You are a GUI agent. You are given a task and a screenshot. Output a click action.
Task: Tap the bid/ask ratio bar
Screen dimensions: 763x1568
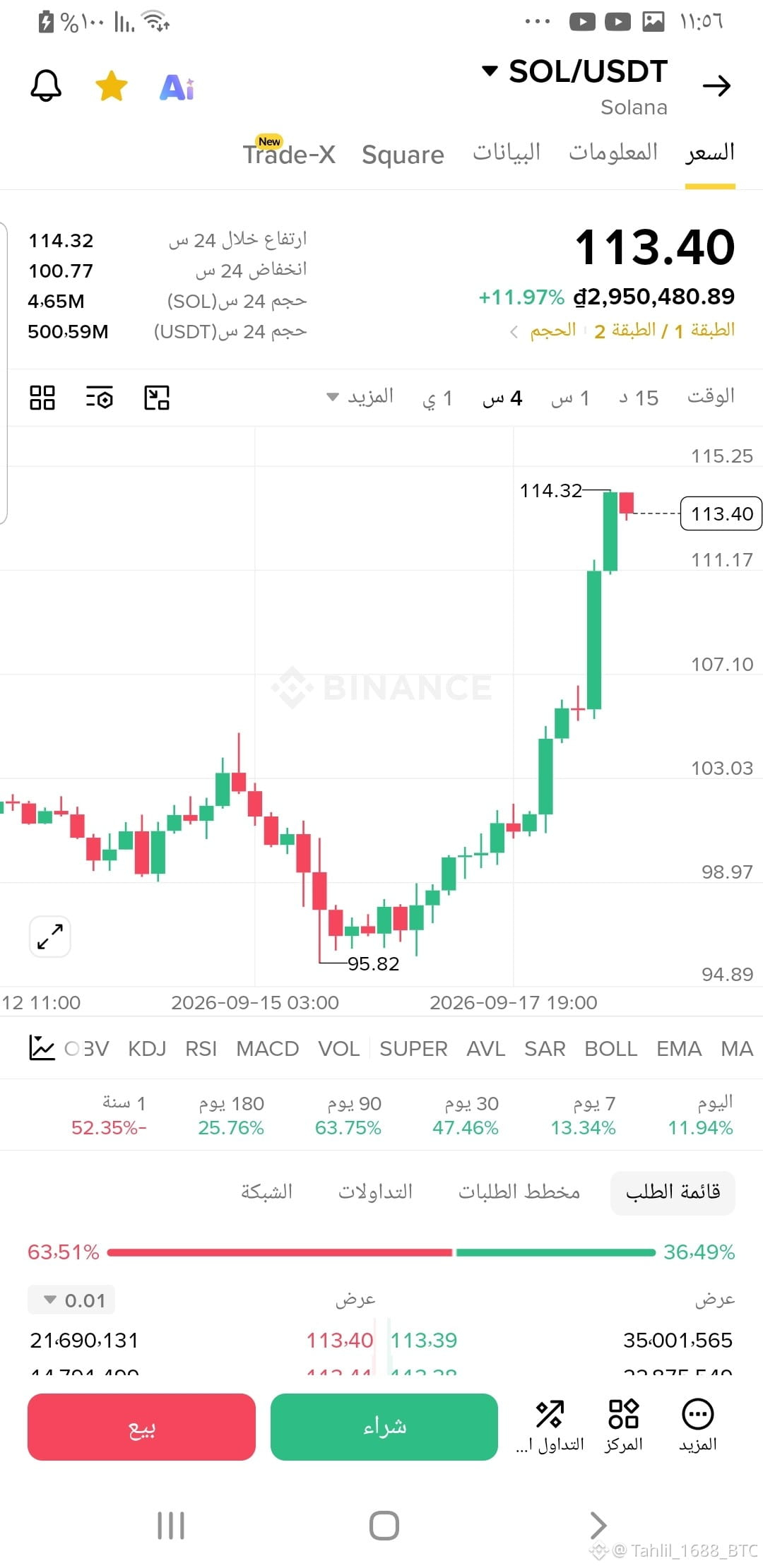tap(381, 1252)
